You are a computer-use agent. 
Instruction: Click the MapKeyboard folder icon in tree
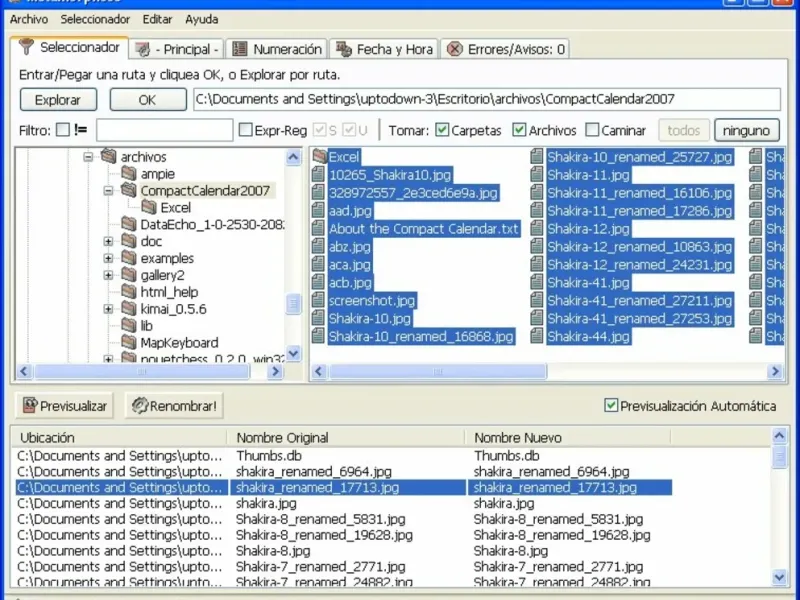click(x=129, y=341)
